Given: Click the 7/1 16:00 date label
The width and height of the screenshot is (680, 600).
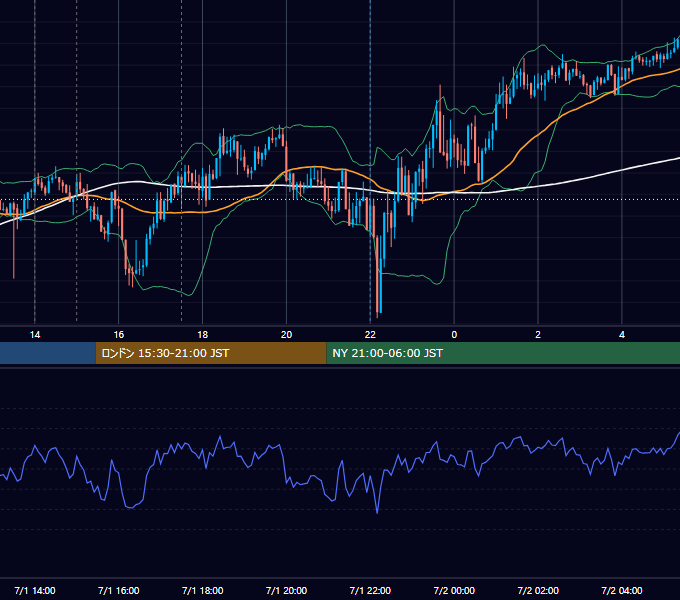Looking at the screenshot, I should point(118,590).
